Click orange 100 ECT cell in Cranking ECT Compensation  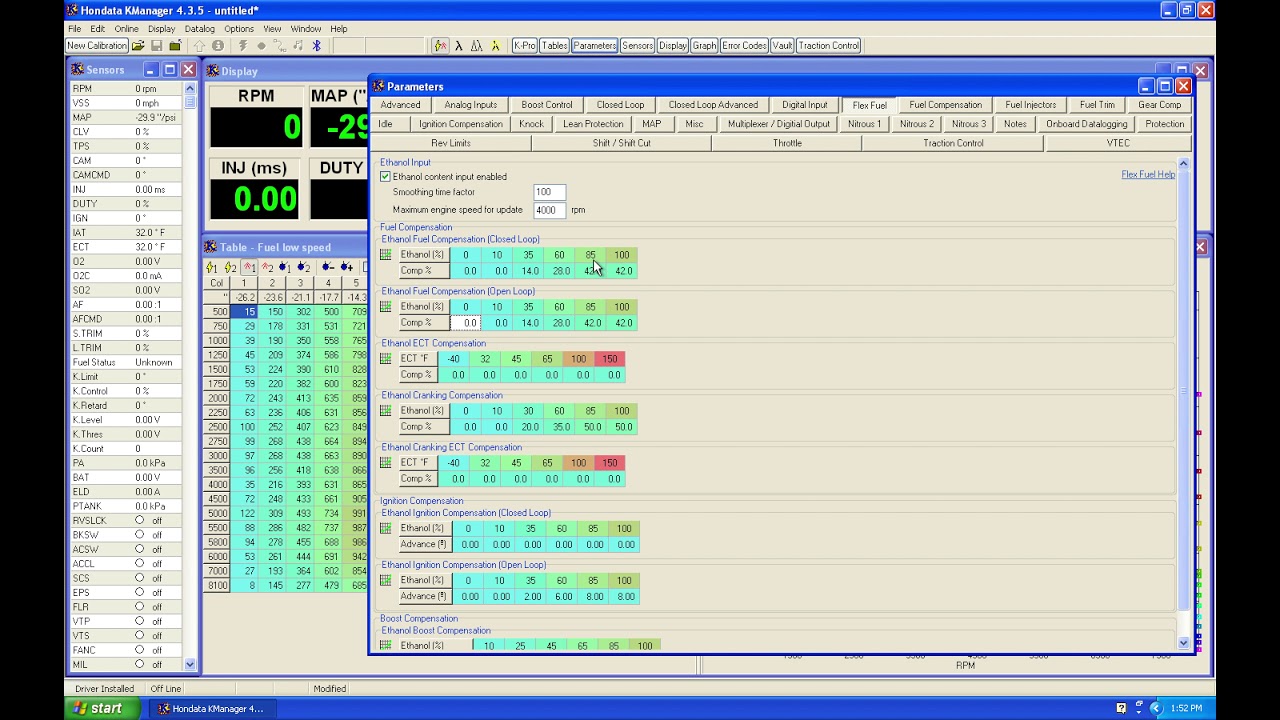tap(578, 463)
